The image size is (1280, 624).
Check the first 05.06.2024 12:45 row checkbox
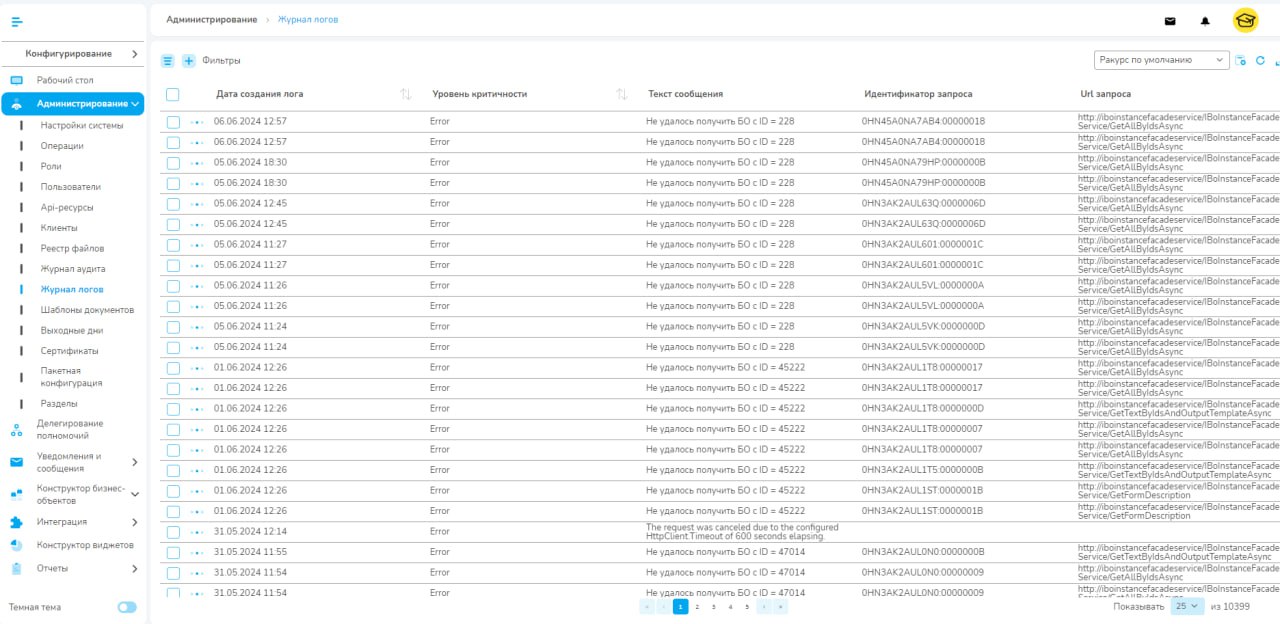(173, 204)
